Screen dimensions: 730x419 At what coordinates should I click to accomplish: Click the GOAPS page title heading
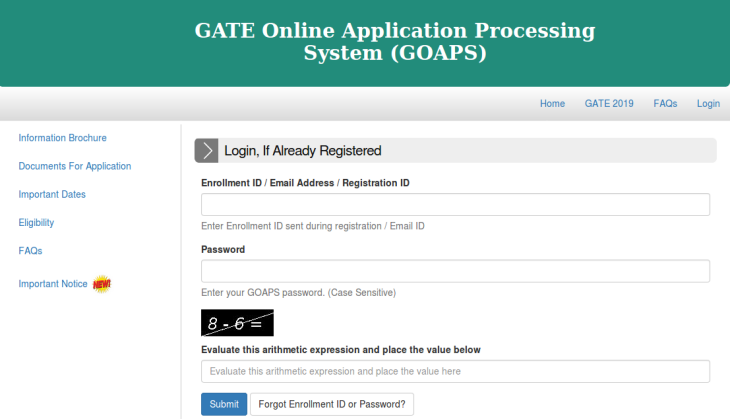(x=395, y=41)
